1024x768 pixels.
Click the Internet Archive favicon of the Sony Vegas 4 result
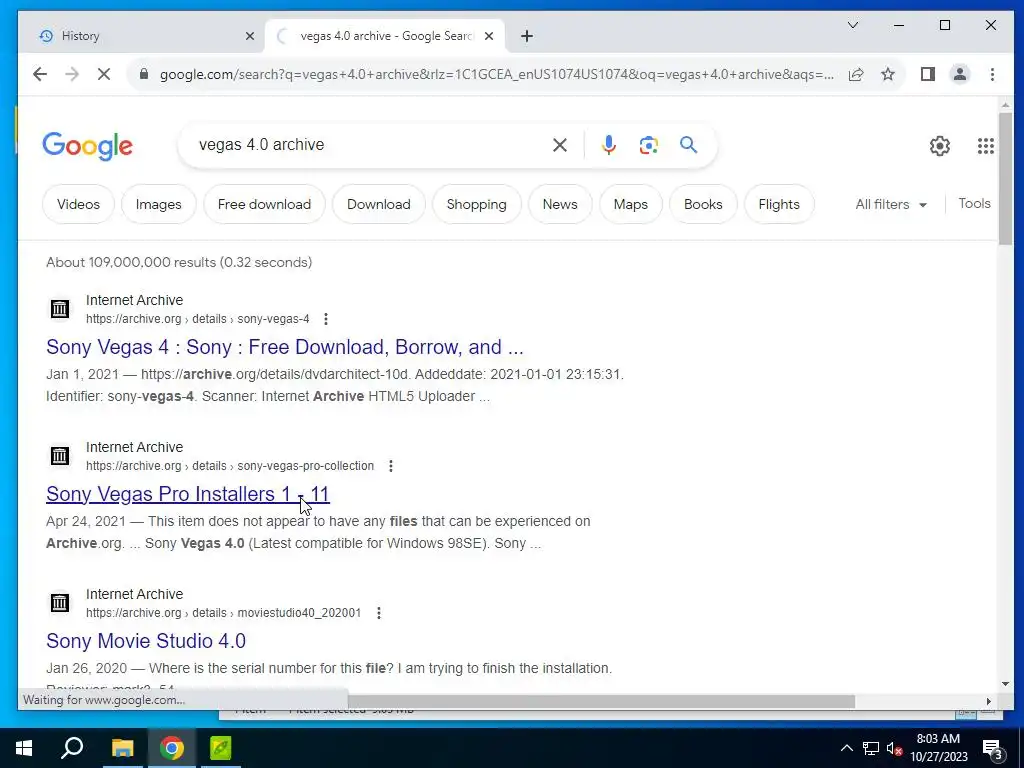click(x=60, y=309)
